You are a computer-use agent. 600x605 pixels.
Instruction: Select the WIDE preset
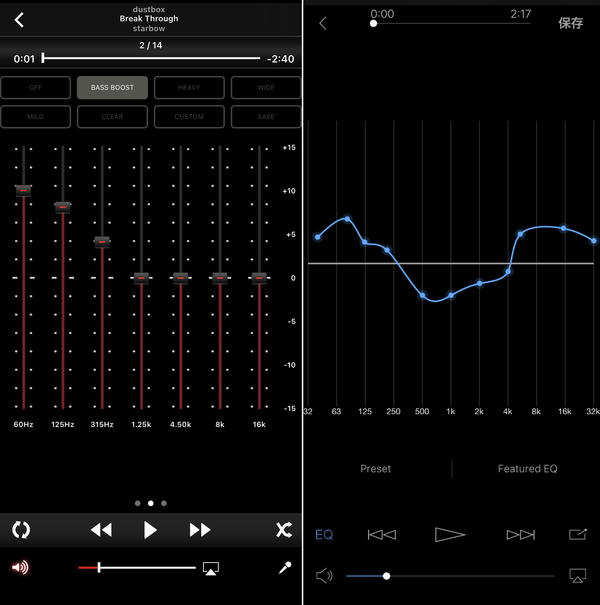[x=266, y=88]
